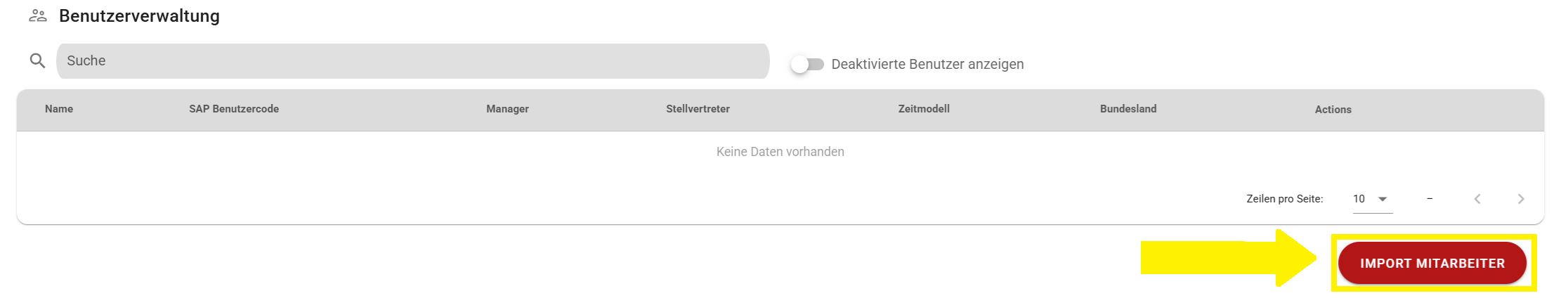Click the Benutzerverwaltung page title
Viewport: 1568px width, 298px height.
pyautogui.click(x=139, y=16)
